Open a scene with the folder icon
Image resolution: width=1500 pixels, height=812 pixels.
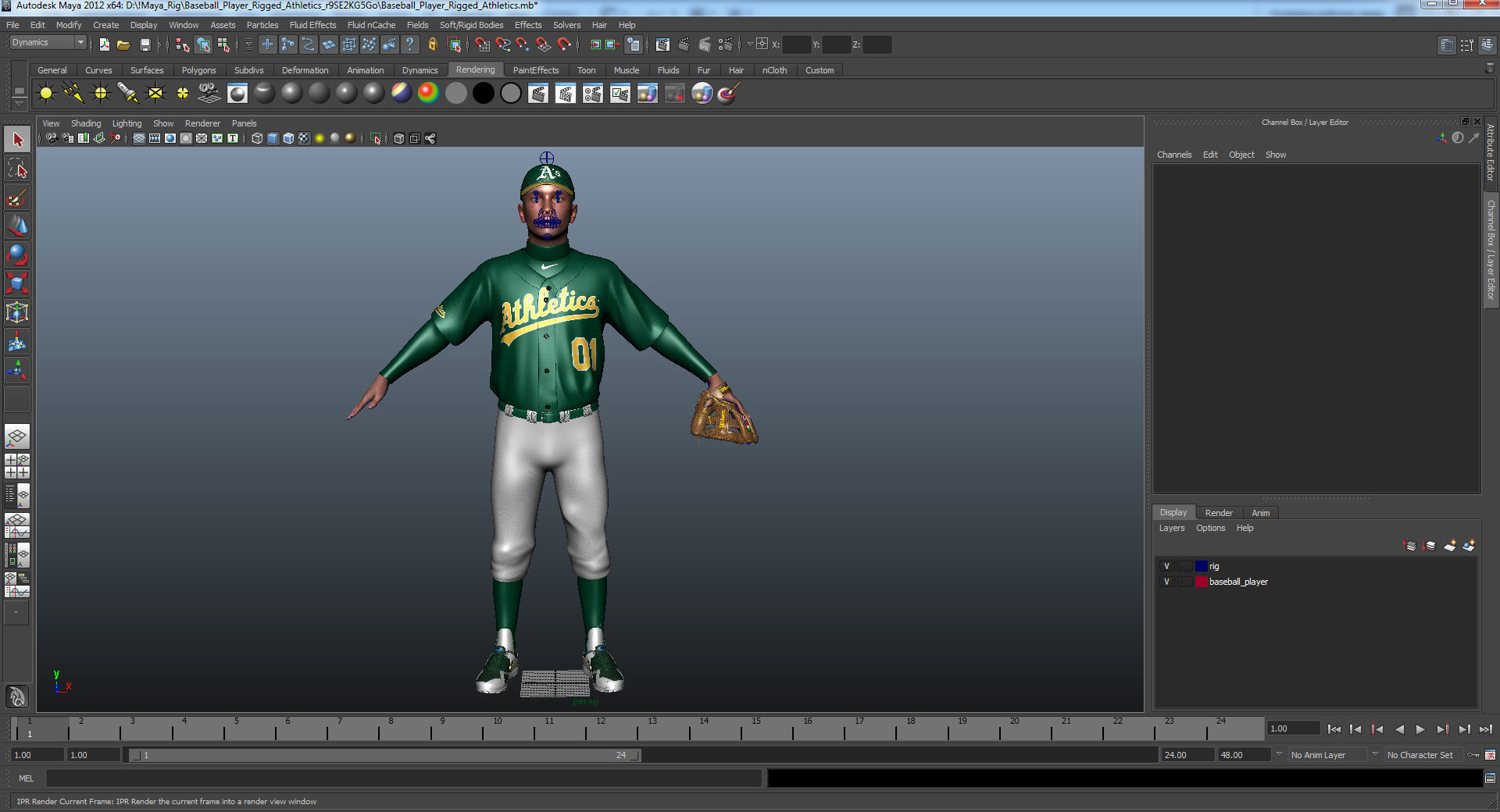tap(123, 45)
